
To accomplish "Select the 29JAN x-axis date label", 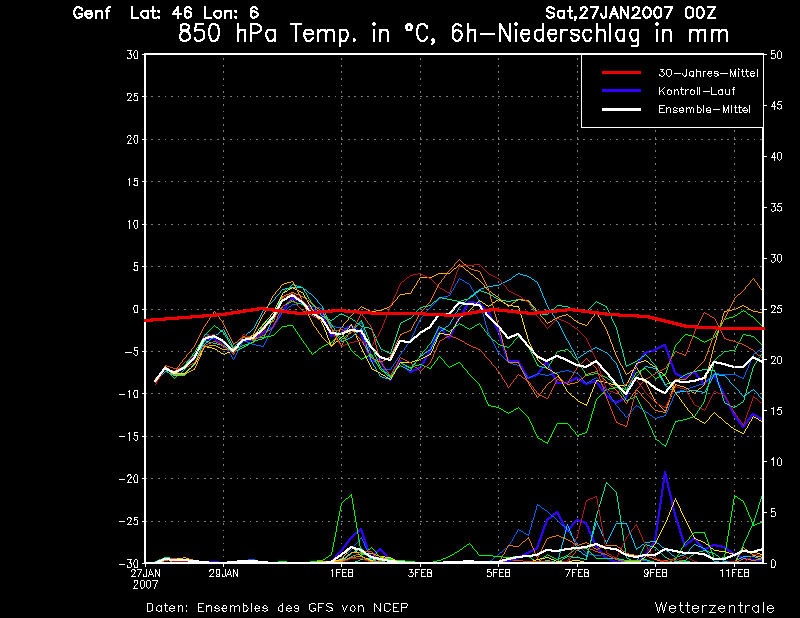I will click(224, 574).
